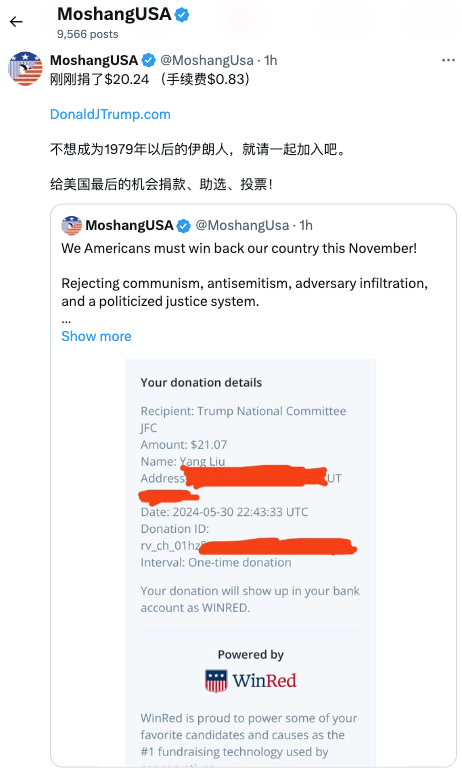Click verified badge next to post author name
This screenshot has width=462, height=773.
coord(148,61)
